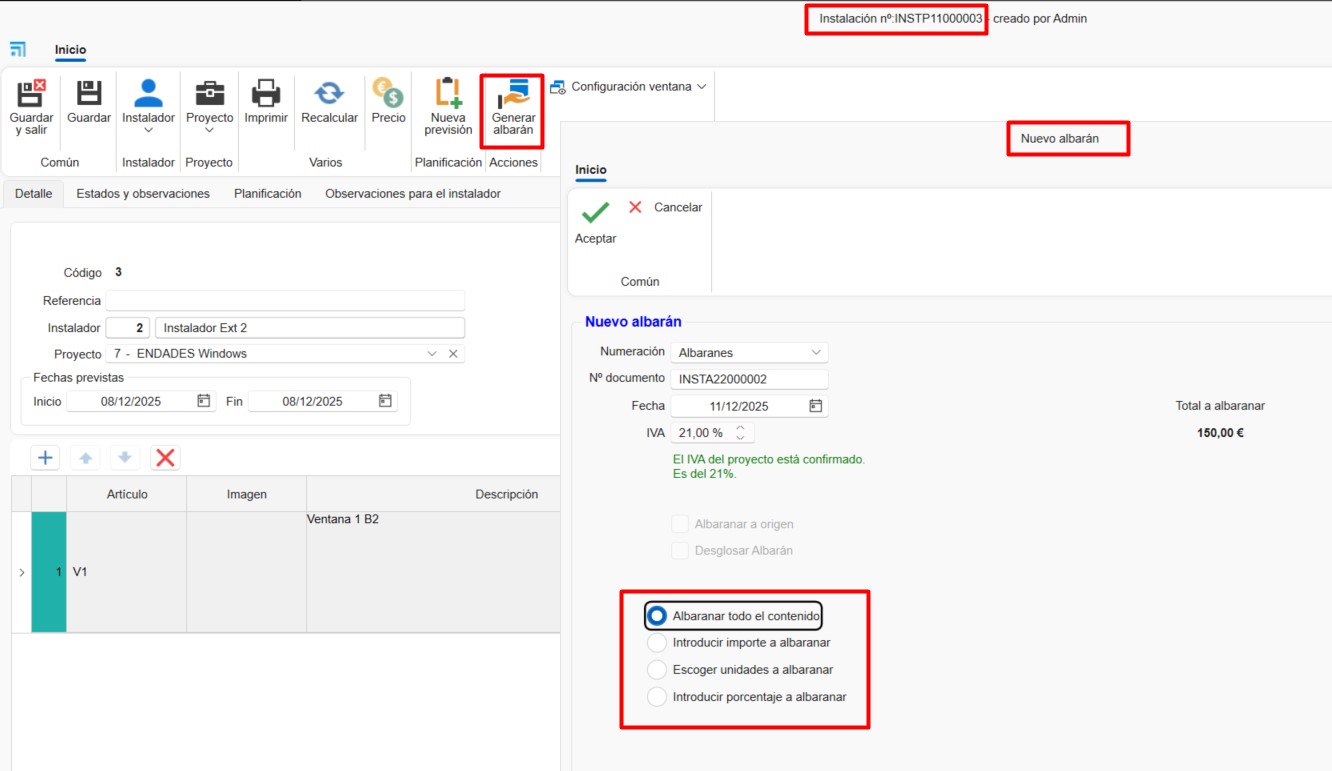
Task: Open the Proyecto ENDADES Windows dropdown
Action: pos(431,354)
